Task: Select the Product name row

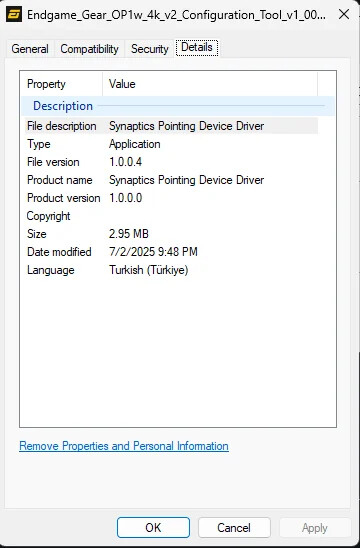Action: coord(171,180)
